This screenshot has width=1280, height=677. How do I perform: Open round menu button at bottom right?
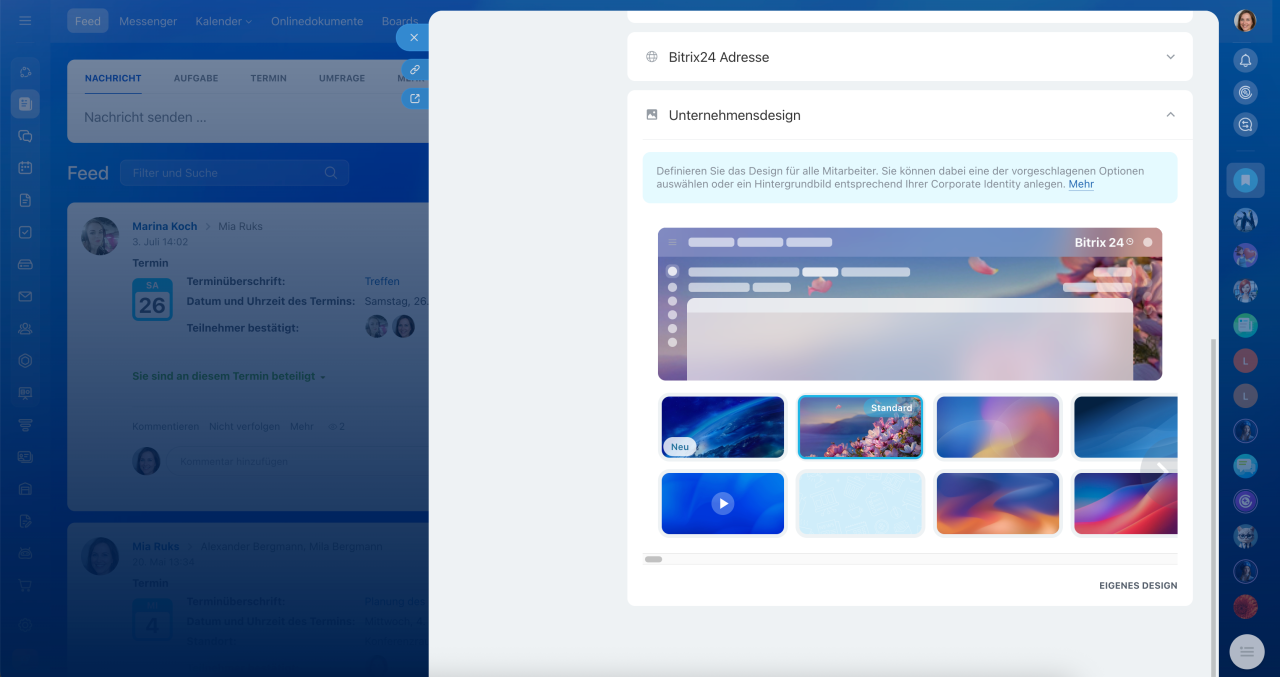(x=1246, y=651)
